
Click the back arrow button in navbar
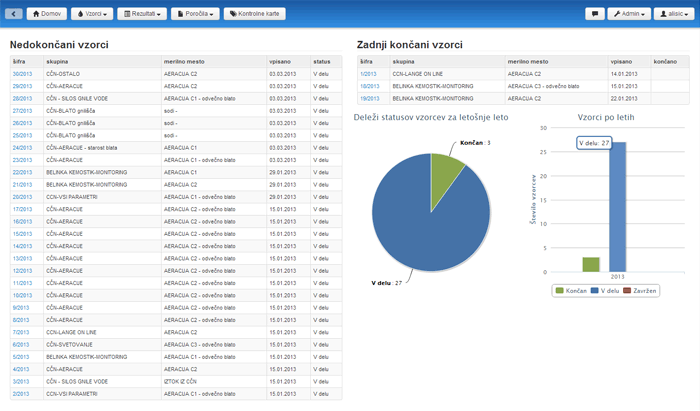13,14
